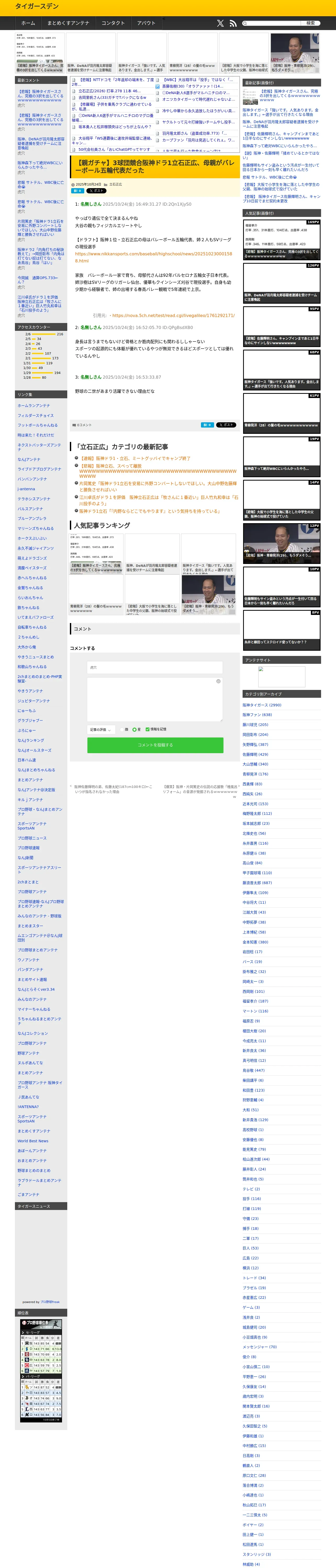This screenshot has width=336, height=1568.
Task: Select the 星 radio button
Action: pyautogui.click(x=134, y=729)
